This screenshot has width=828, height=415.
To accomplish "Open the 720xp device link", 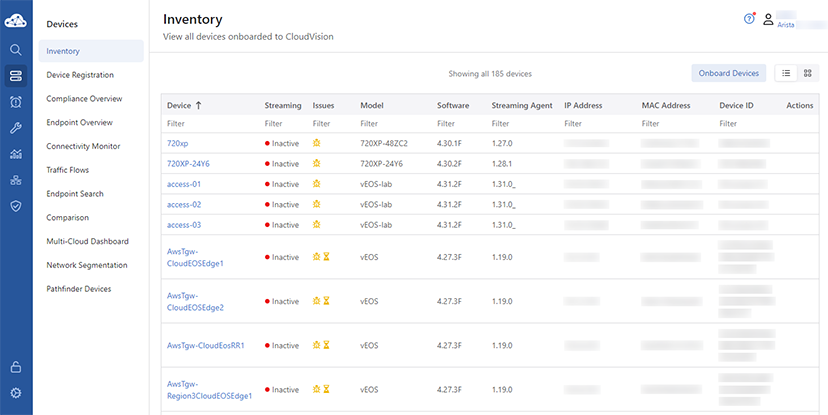I will (x=177, y=144).
